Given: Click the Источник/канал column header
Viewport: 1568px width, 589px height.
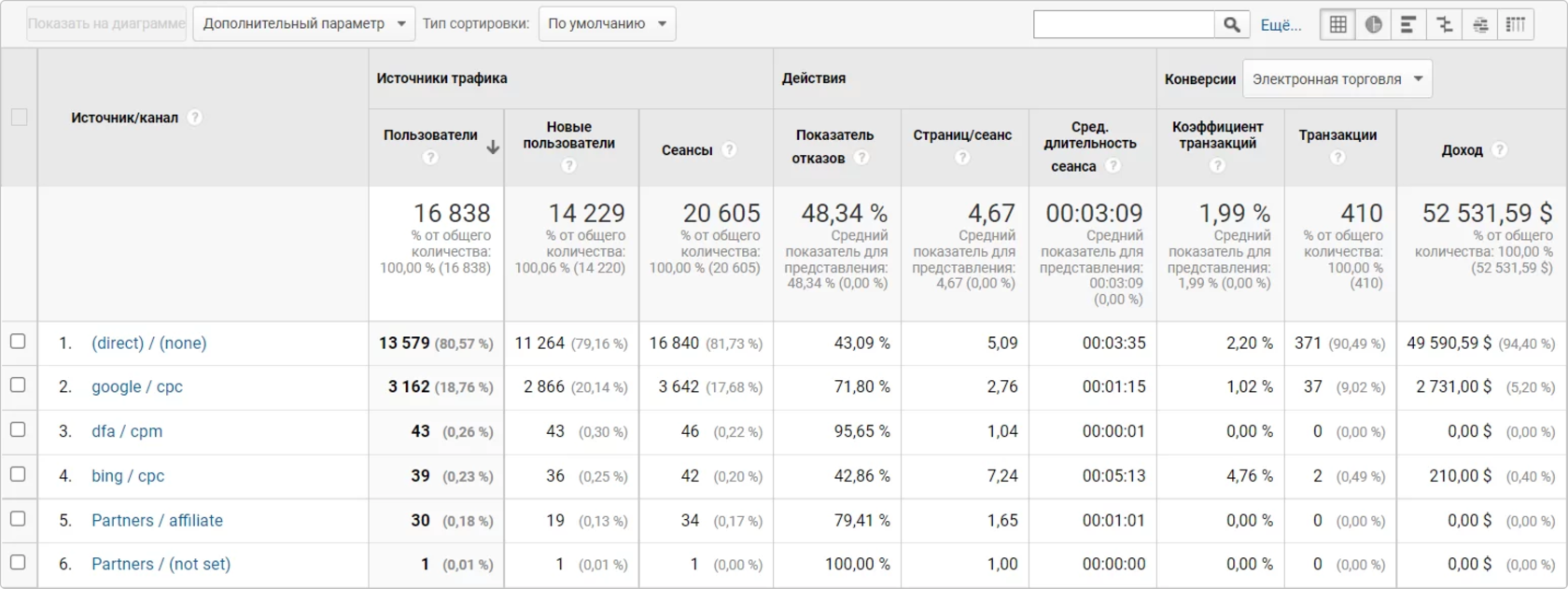Looking at the screenshot, I should click(124, 118).
